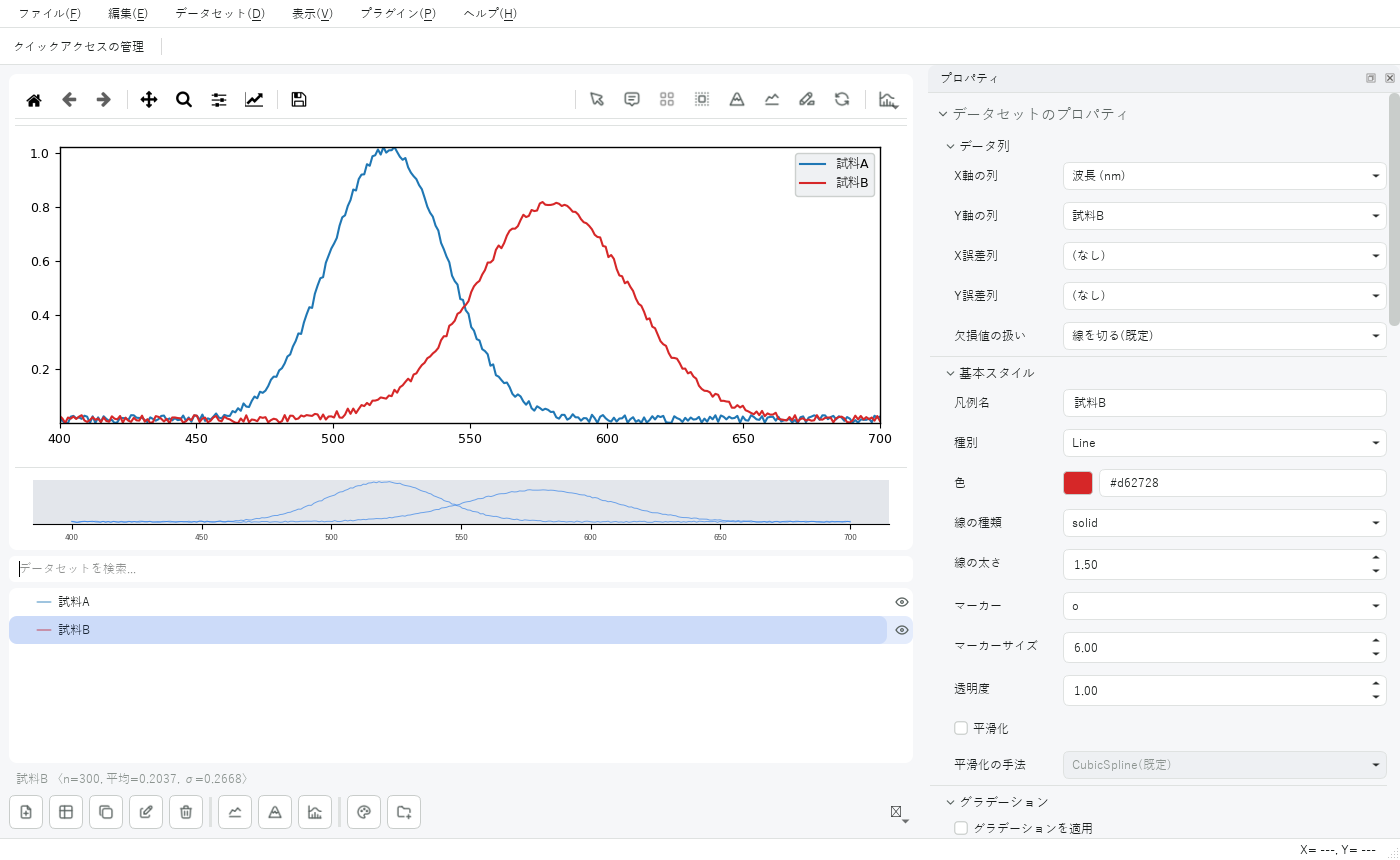This screenshot has height=860, width=1400.
Task: Select the arrow pointer cursor tool
Action: coord(597,99)
